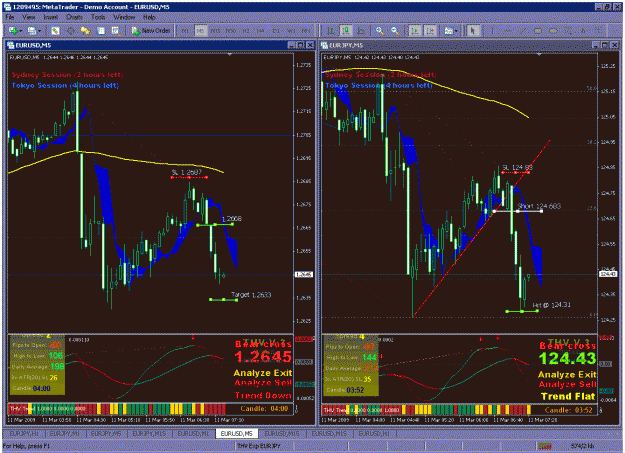Select the MN timeframe button

(306, 31)
